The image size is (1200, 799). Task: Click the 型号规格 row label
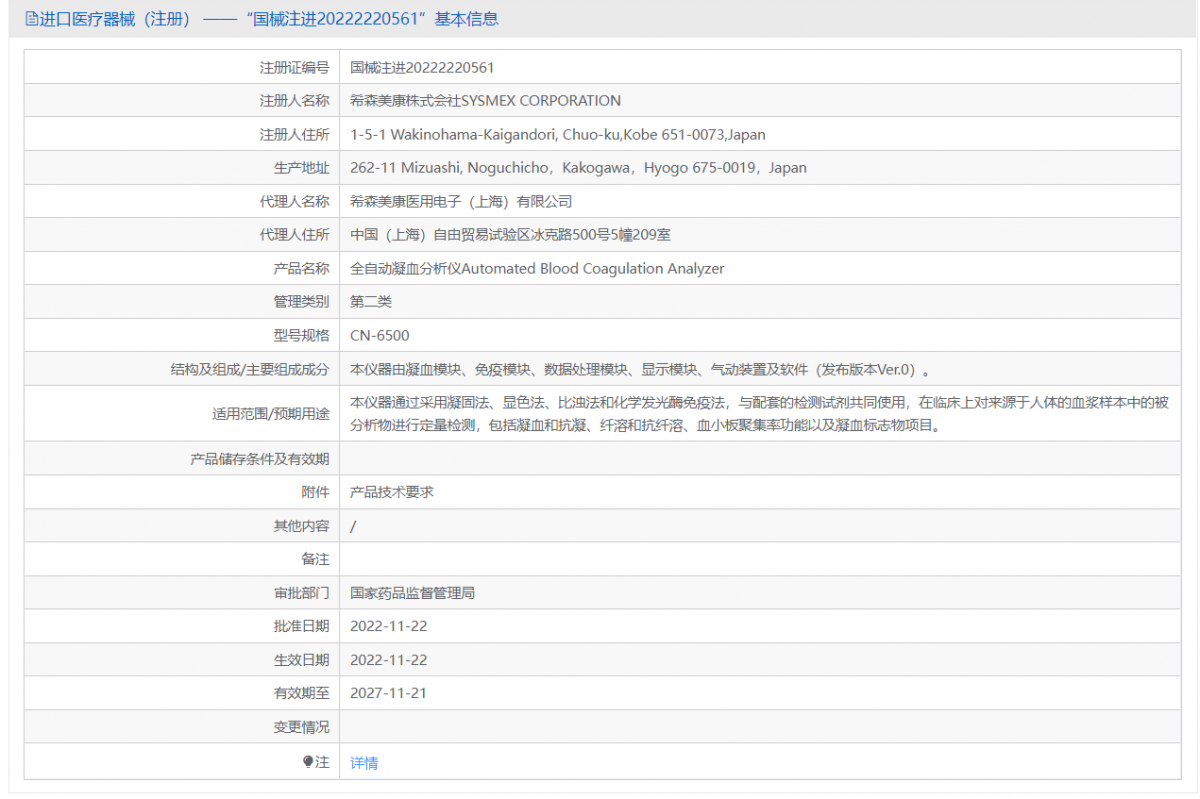click(301, 336)
